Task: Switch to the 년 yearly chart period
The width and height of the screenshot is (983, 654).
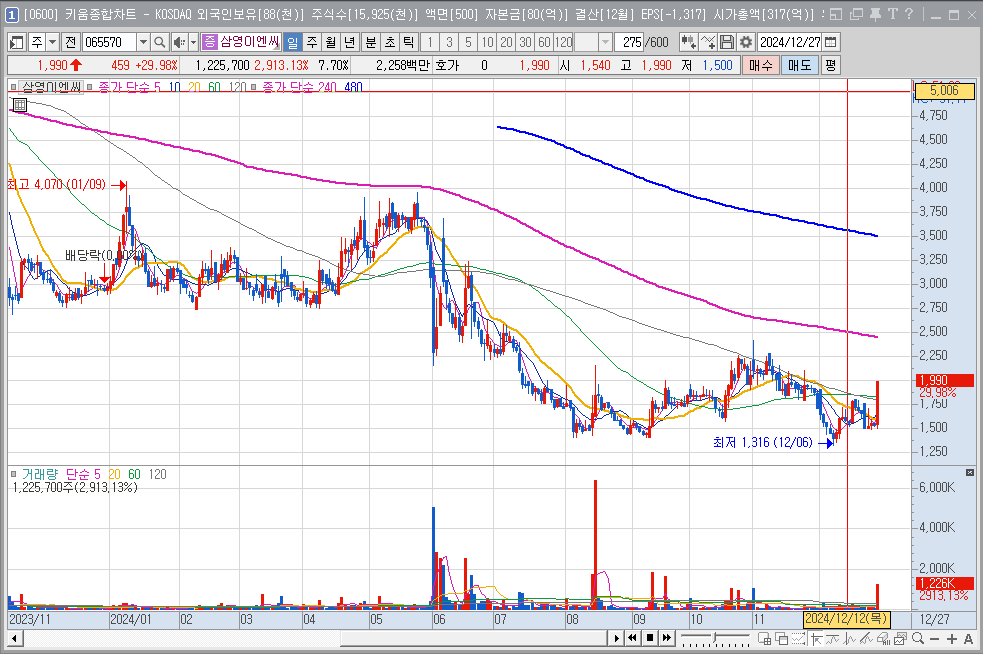Action: point(350,42)
